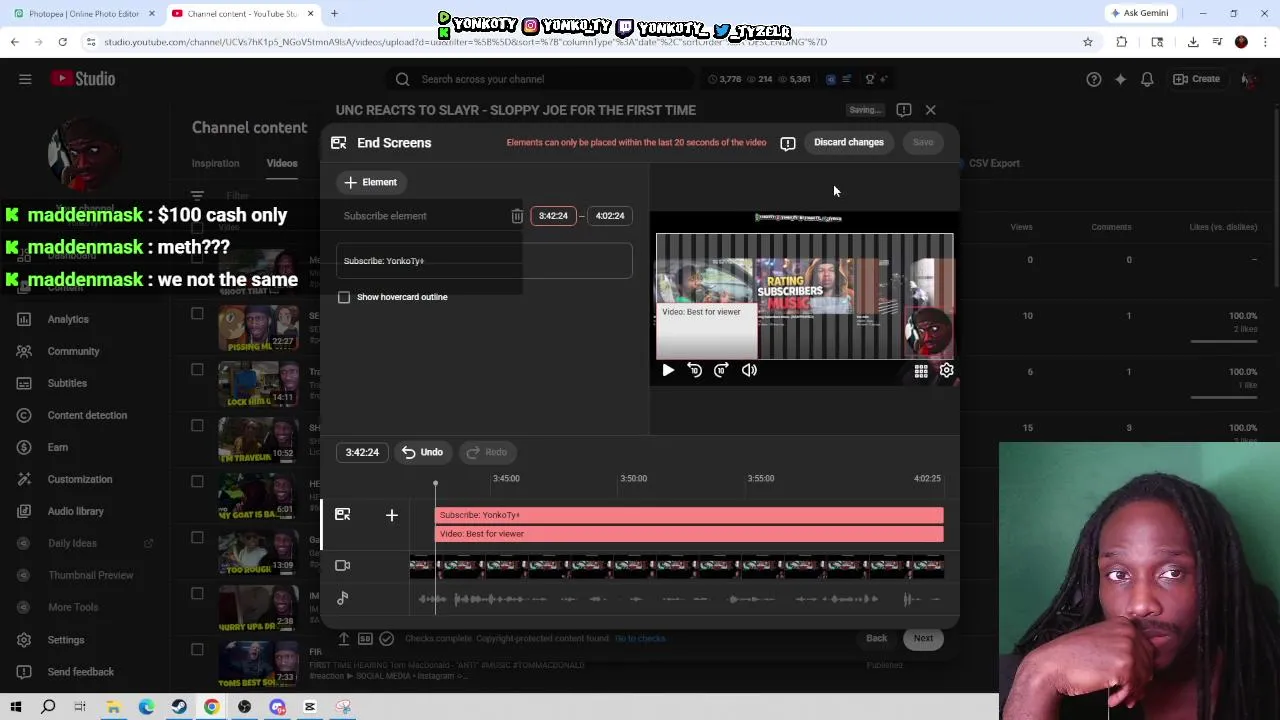Select the Video: Best for viewer preview element
1280x720 pixels.
pyautogui.click(x=707, y=331)
